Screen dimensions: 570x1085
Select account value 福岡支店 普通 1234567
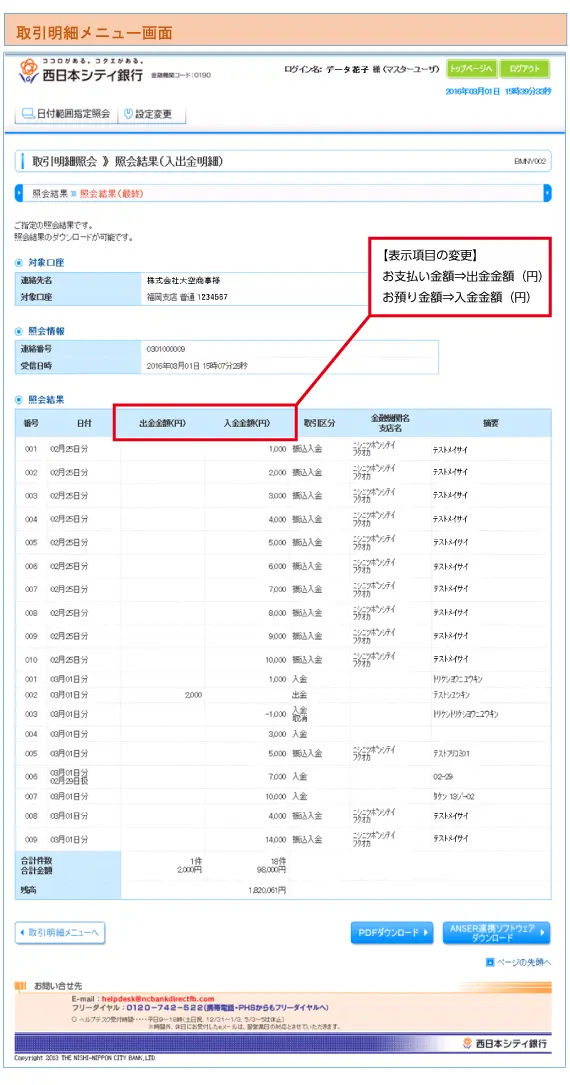pyautogui.click(x=187, y=297)
